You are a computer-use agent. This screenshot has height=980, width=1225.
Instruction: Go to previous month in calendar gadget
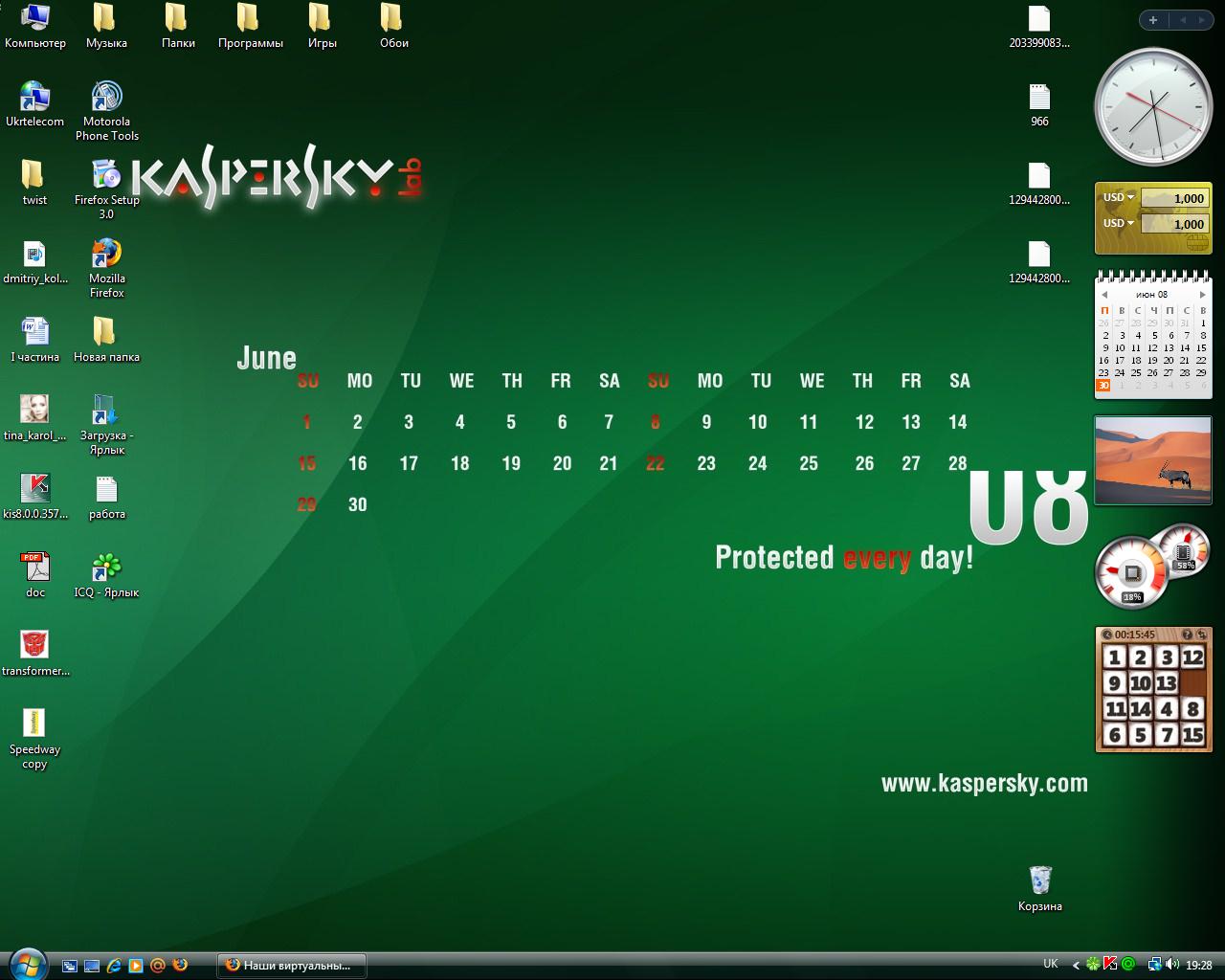pos(1104,295)
